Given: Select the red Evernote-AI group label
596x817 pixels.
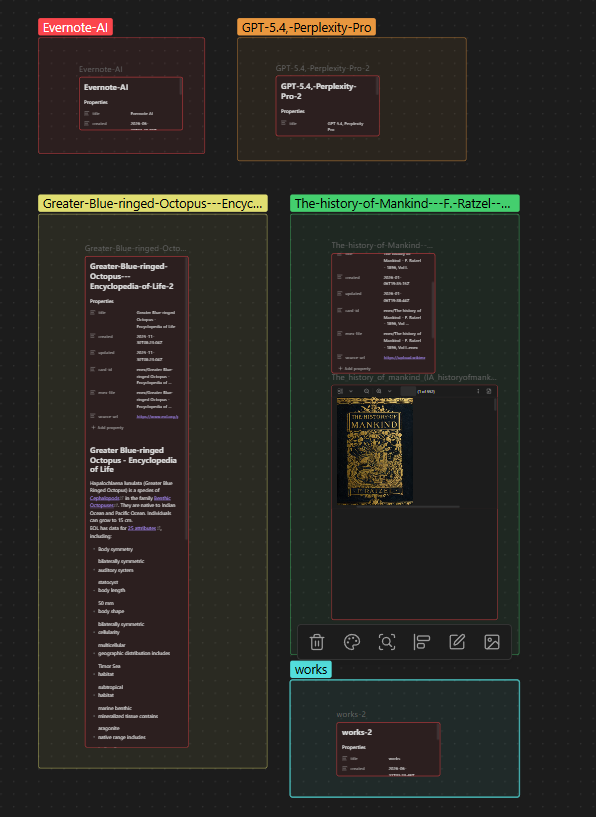Looking at the screenshot, I should pos(75,27).
